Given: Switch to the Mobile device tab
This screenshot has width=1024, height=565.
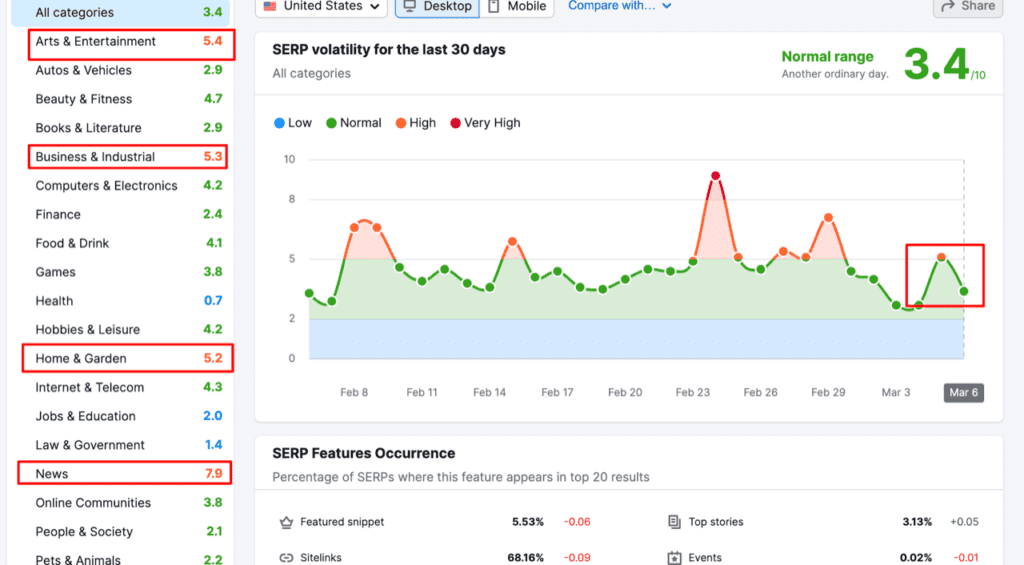Looking at the screenshot, I should click(x=518, y=6).
